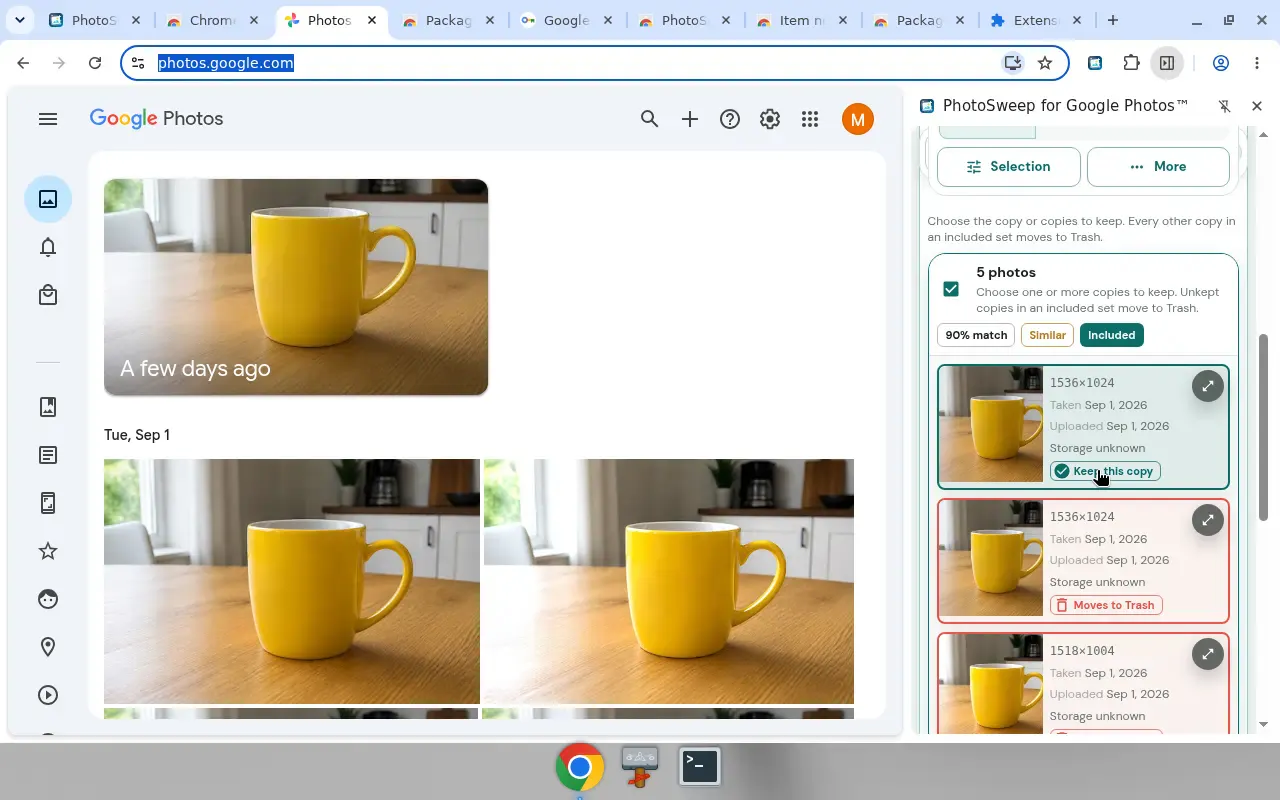Open the Google Photos settings gear
The width and height of the screenshot is (1280, 800).
(x=770, y=119)
